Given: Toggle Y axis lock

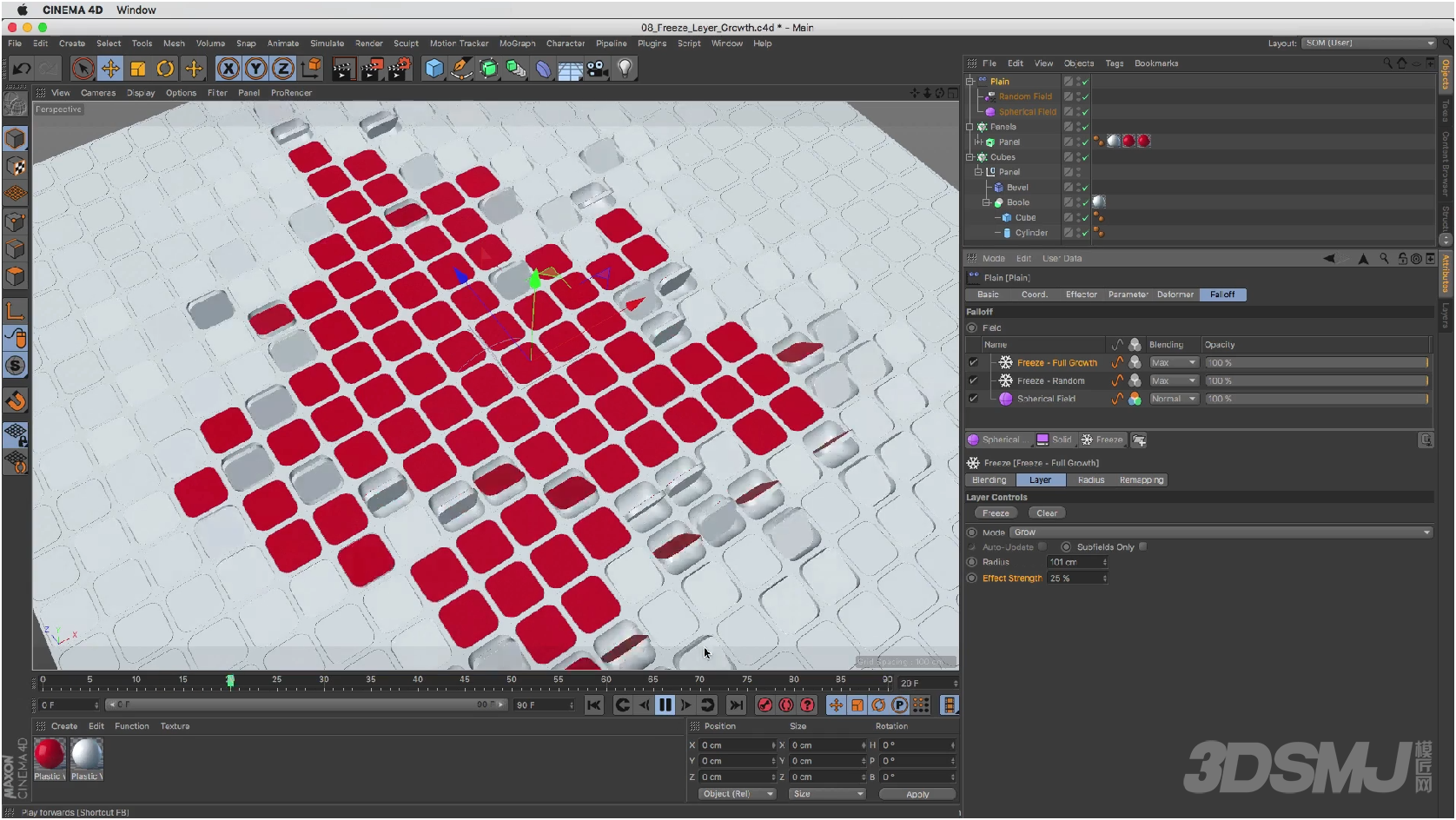Looking at the screenshot, I should (255, 69).
